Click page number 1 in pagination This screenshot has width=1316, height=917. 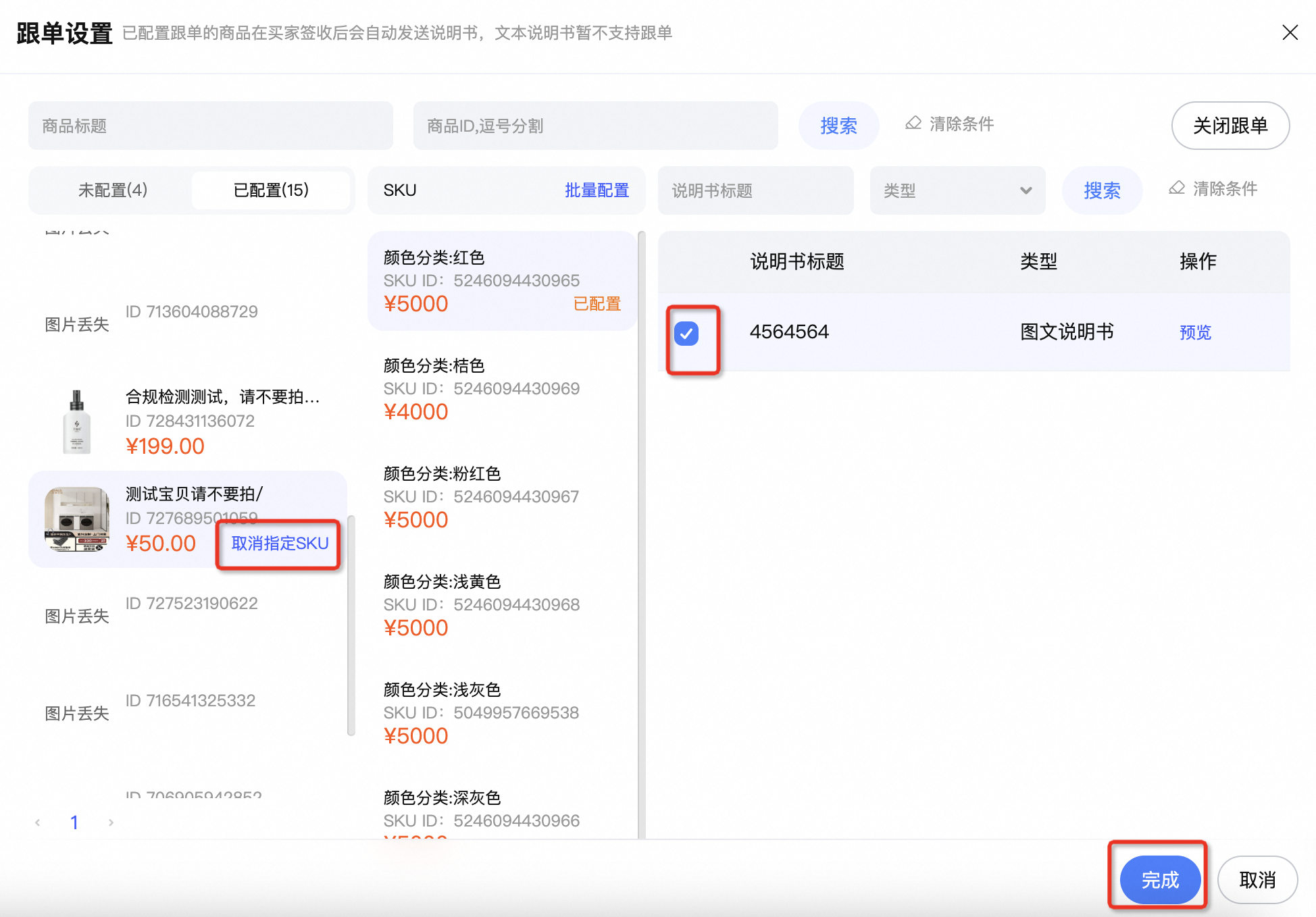pyautogui.click(x=74, y=822)
